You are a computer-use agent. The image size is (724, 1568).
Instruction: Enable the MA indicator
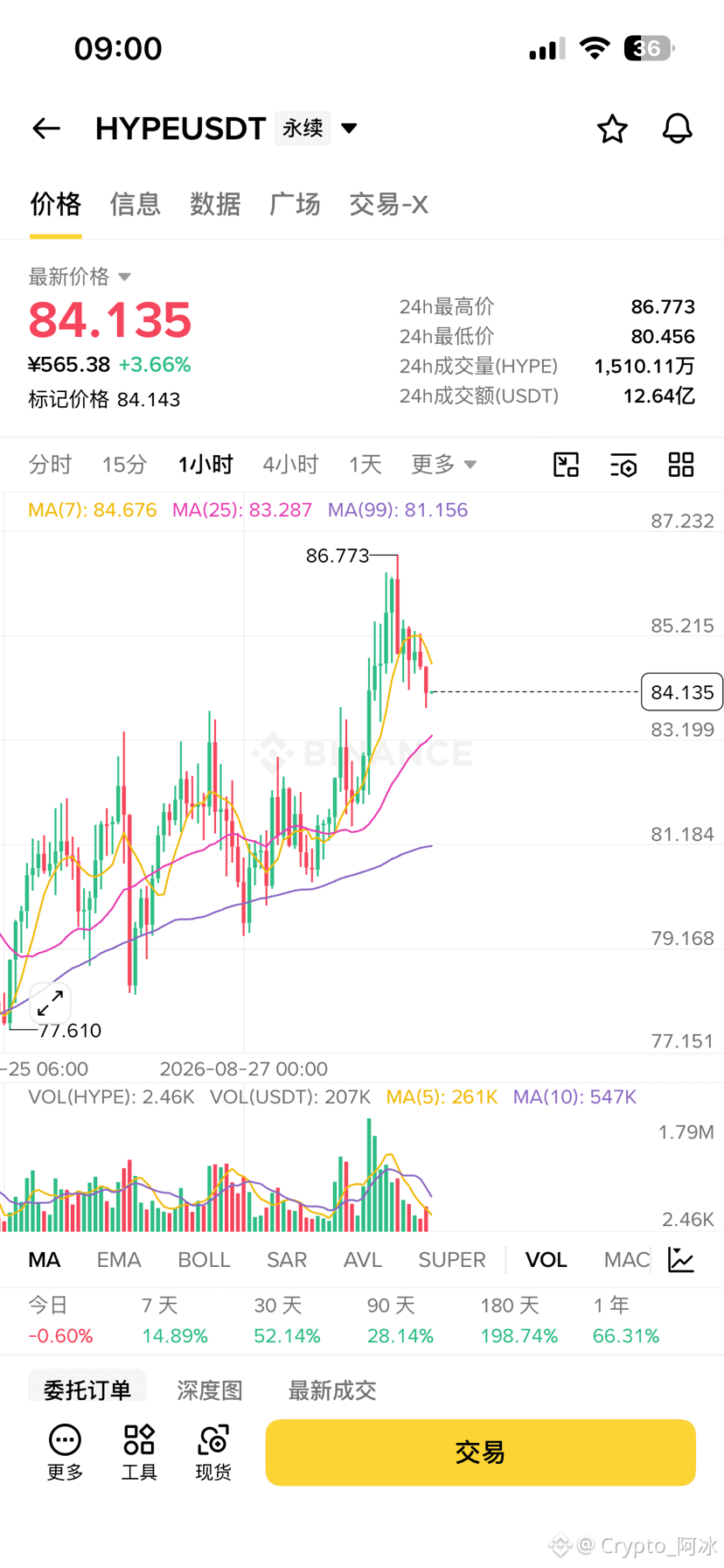[x=45, y=1260]
